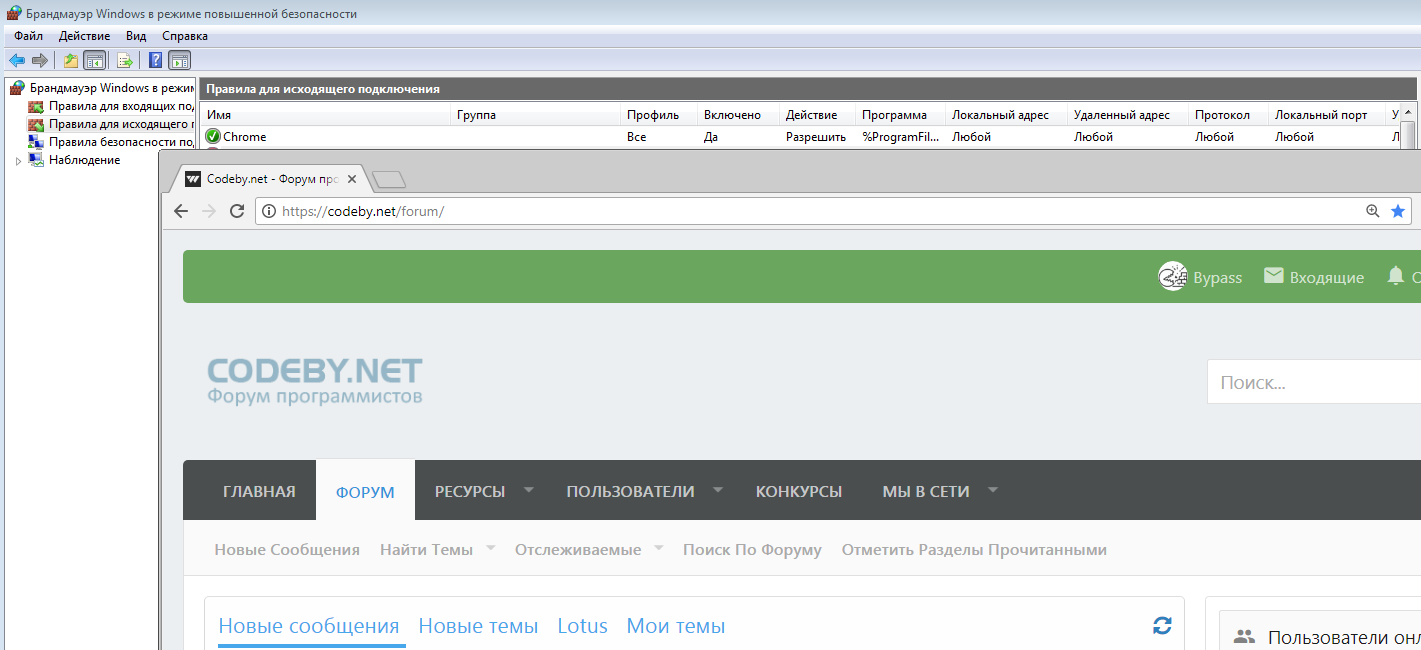The width and height of the screenshot is (1421, 650).
Task: Reload the Codeby page in Chrome
Action: [237, 211]
